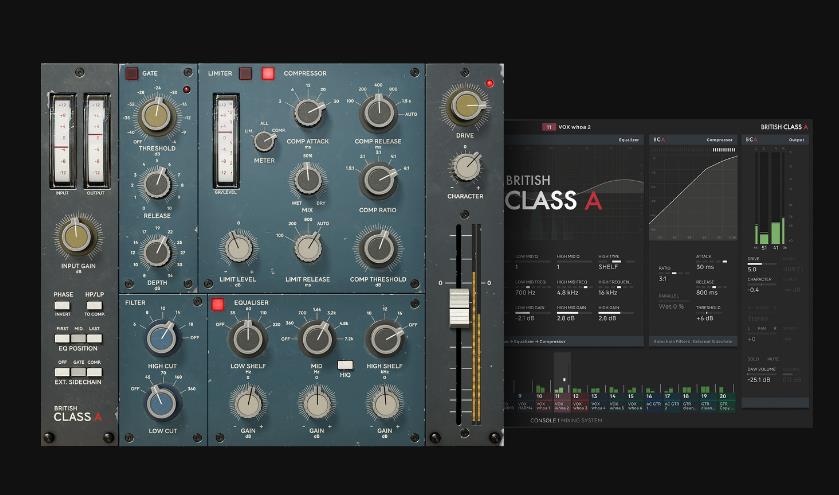Click the blue Low Cut filter knob

(161, 403)
